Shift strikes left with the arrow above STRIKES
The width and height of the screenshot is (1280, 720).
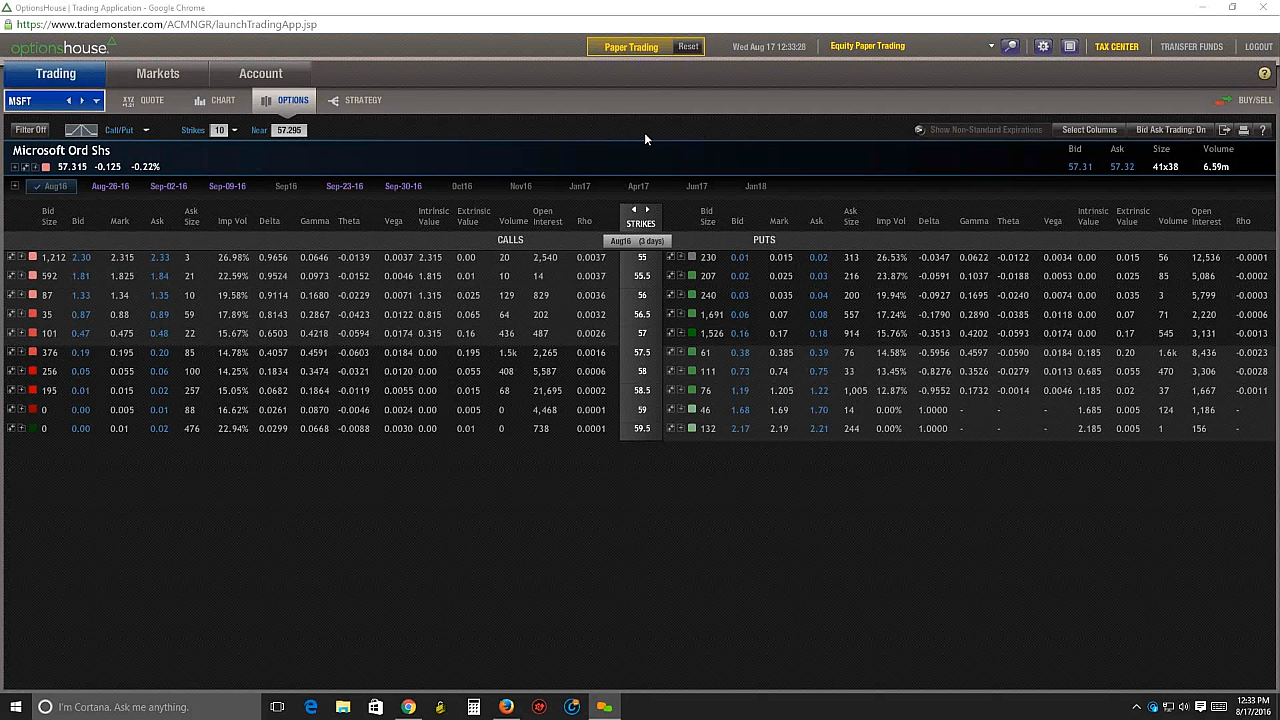pos(633,210)
